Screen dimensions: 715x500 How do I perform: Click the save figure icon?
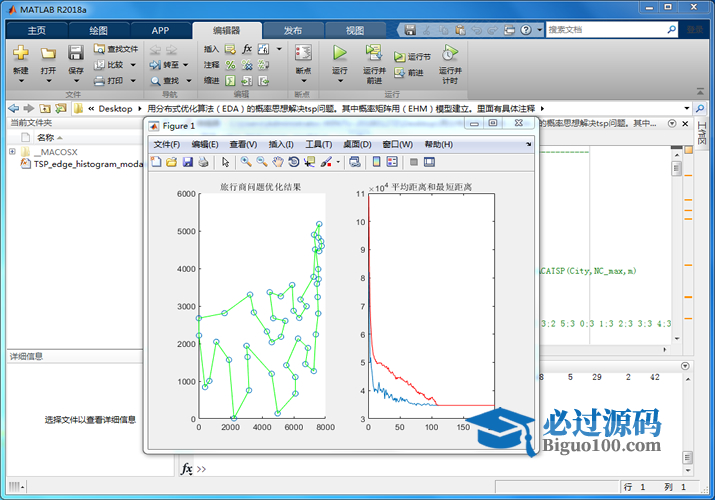pos(187,162)
